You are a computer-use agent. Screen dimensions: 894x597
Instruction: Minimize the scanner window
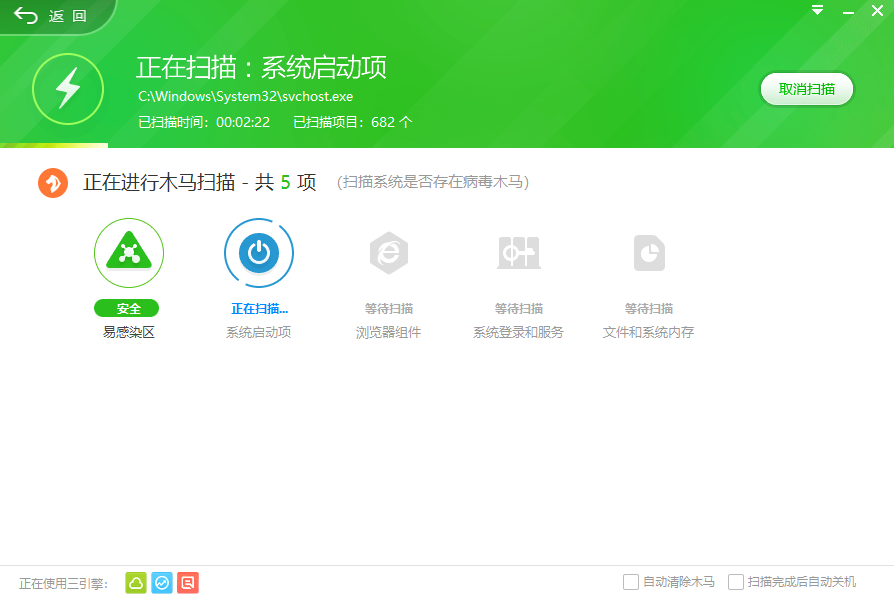848,11
